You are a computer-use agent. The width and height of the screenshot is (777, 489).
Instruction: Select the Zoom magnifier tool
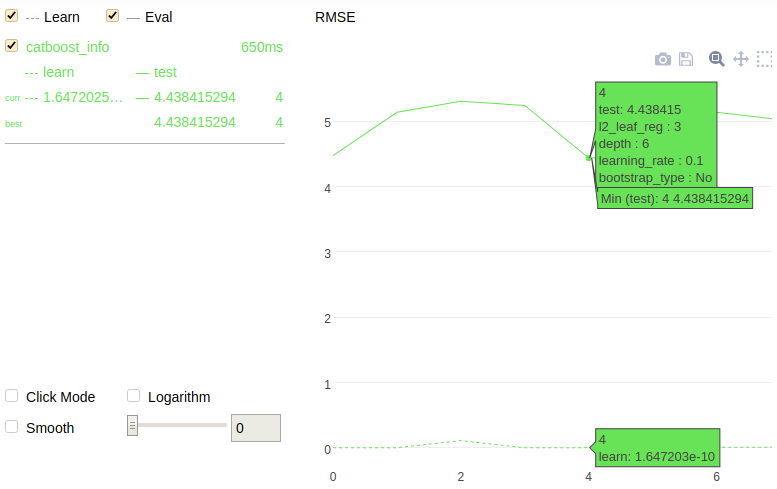(716, 59)
